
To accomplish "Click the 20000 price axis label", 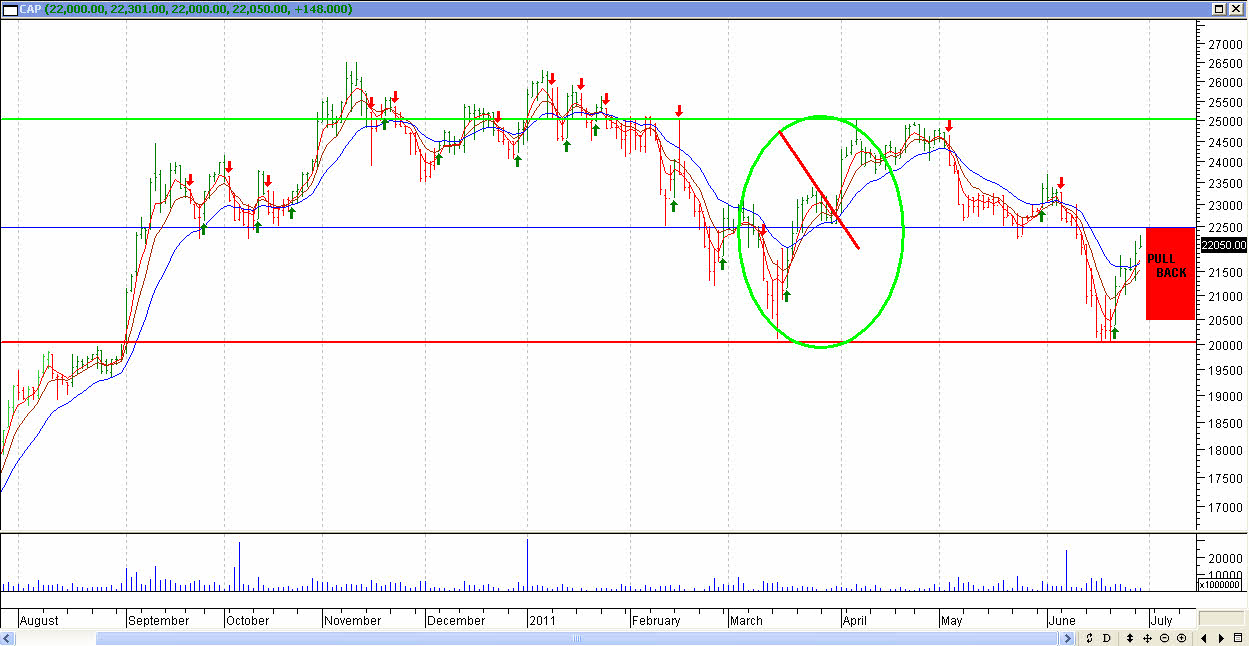I will (x=1223, y=346).
